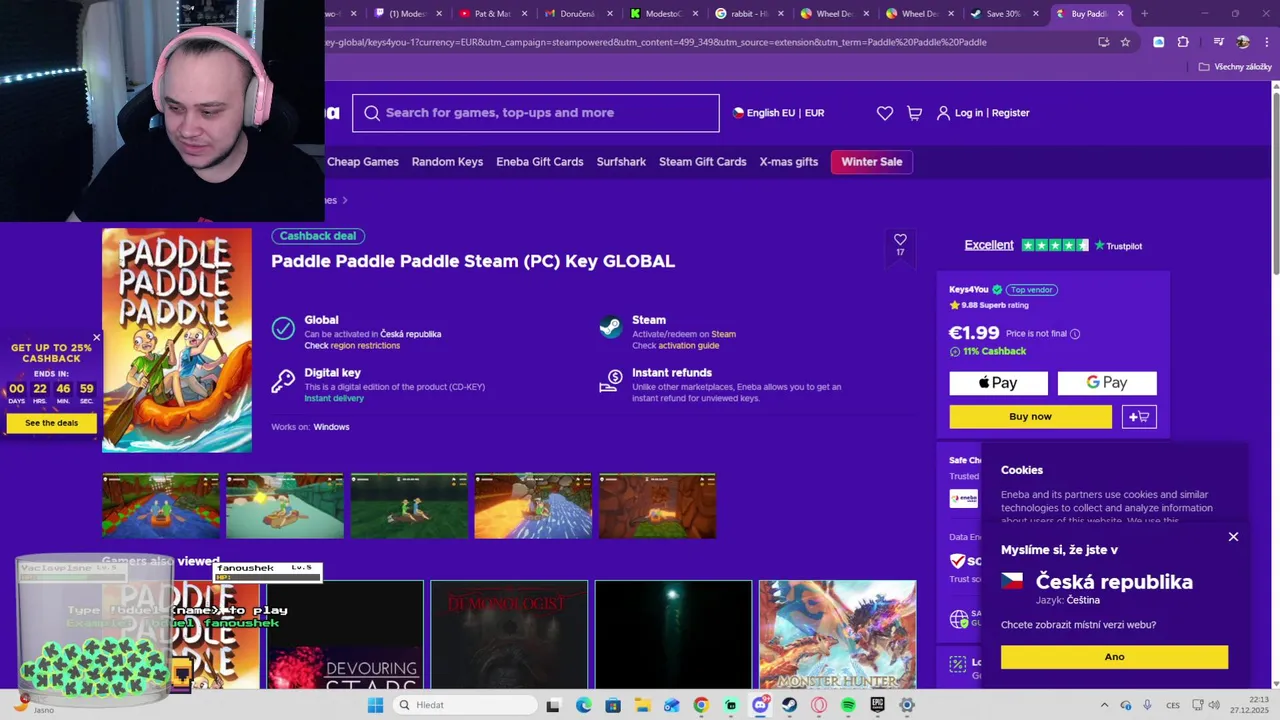Open the Surfshark menu item
1280x720 pixels.
621,162
